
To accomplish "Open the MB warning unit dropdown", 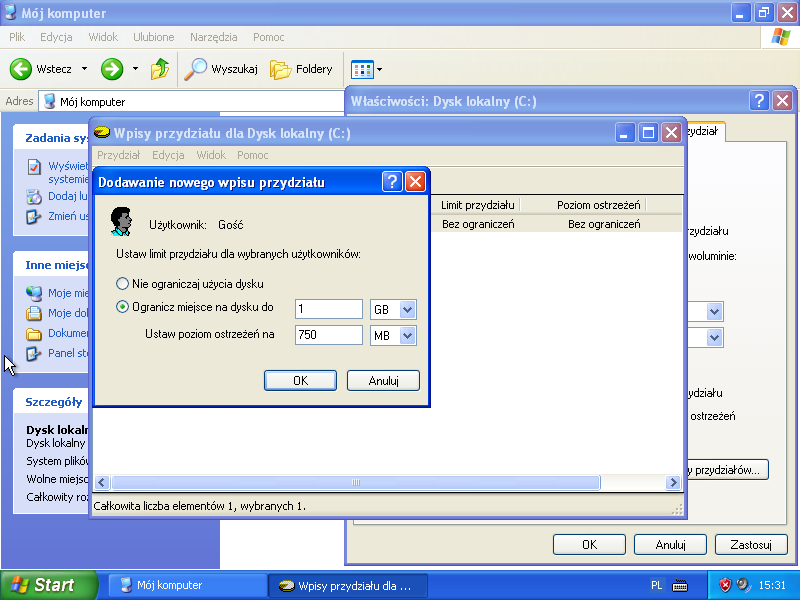I will tap(407, 335).
